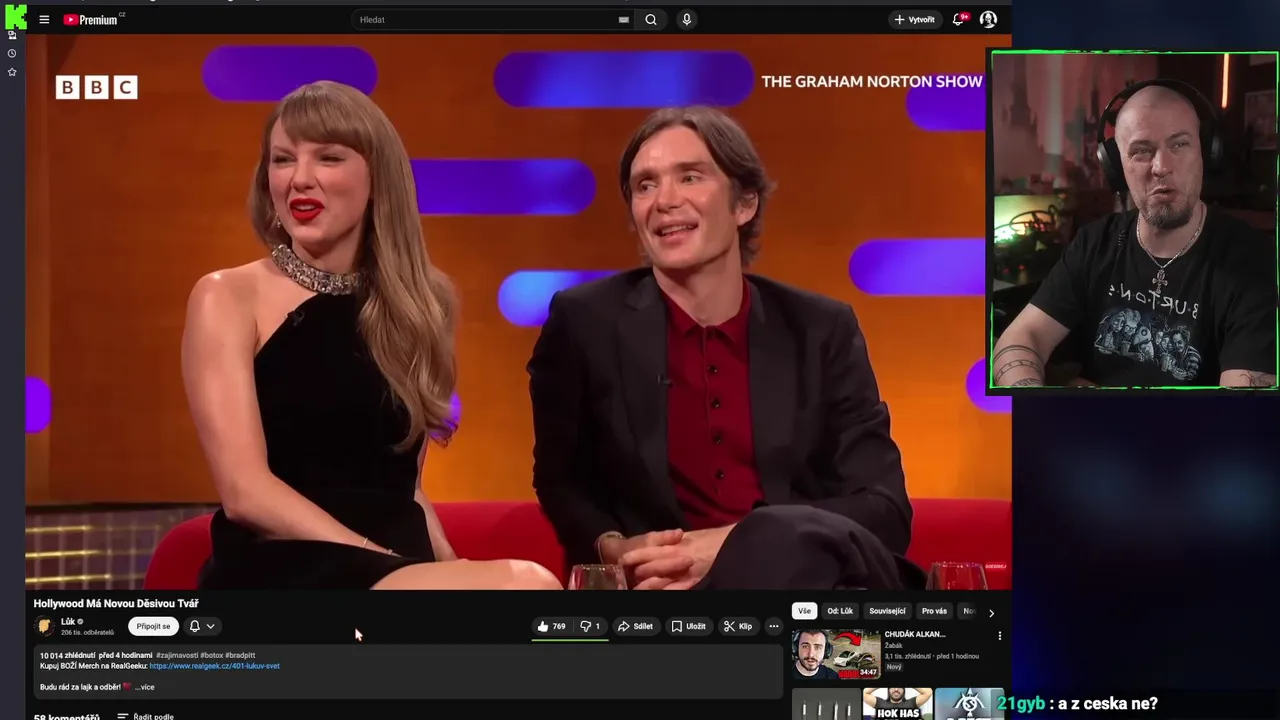Image resolution: width=1280 pixels, height=720 pixels.
Task: Select the Vše filter chip
Action: (x=804, y=611)
